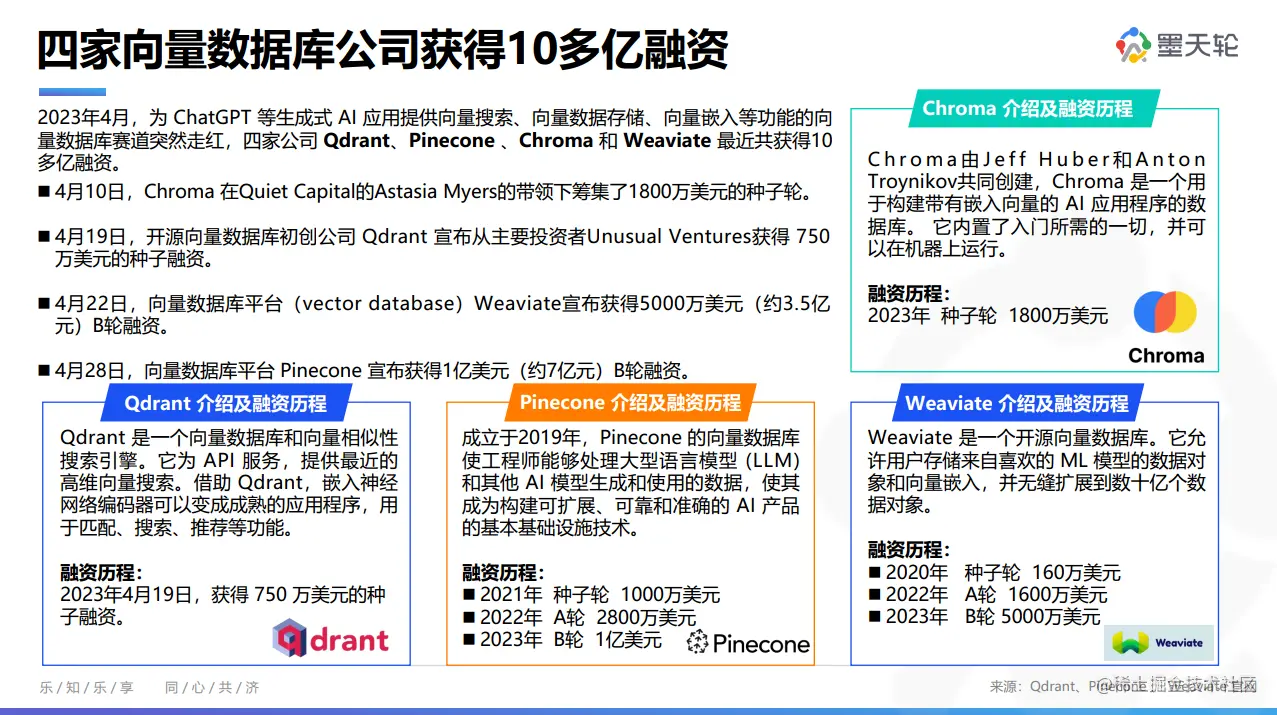The height and width of the screenshot is (715, 1277).
Task: Click the Qdrant description paragraph
Action: (229, 483)
